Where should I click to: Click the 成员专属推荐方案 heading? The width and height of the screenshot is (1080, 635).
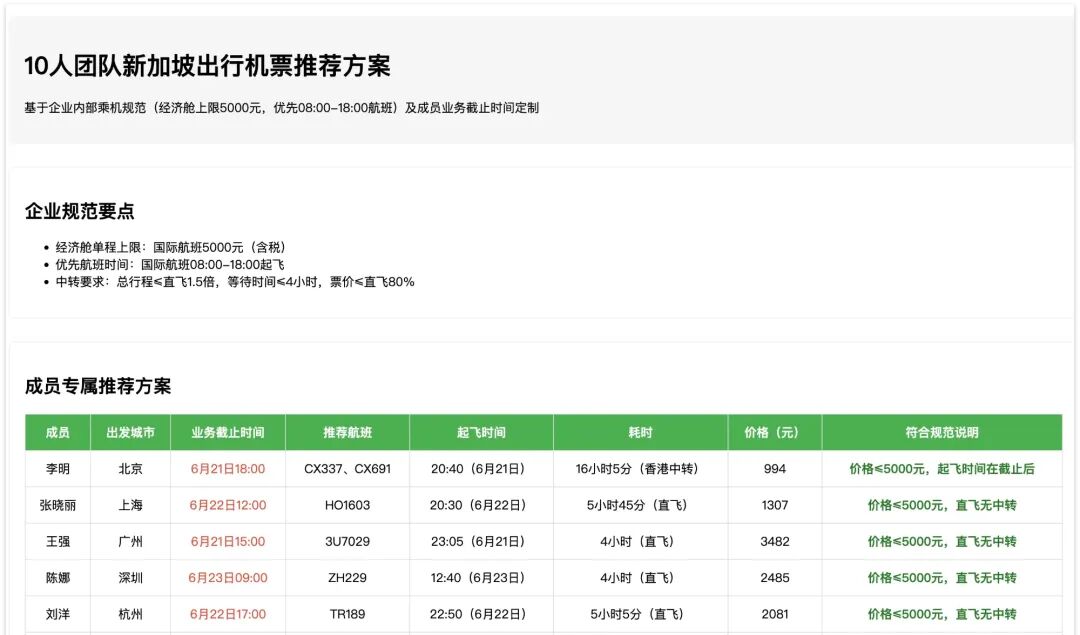point(98,386)
